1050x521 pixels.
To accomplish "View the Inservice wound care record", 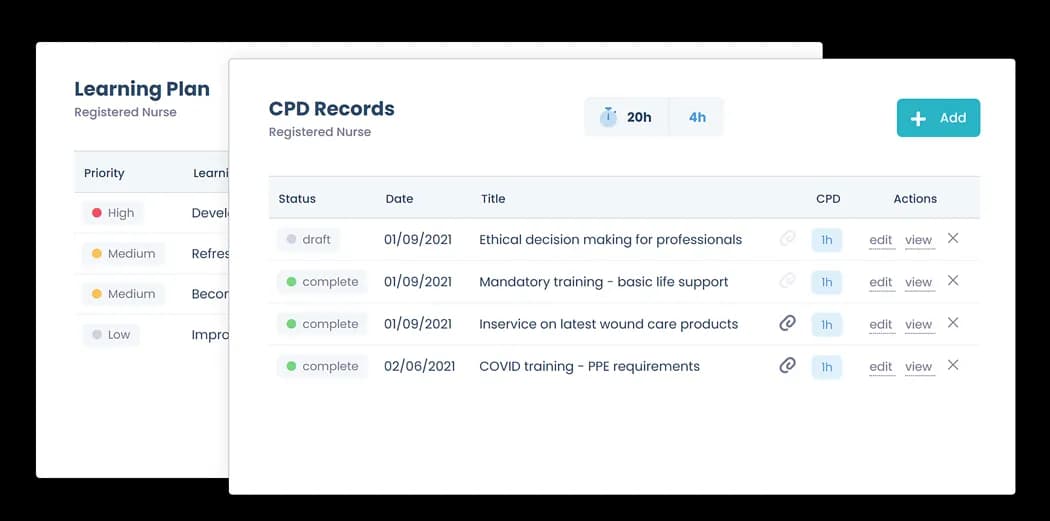I will coord(919,324).
